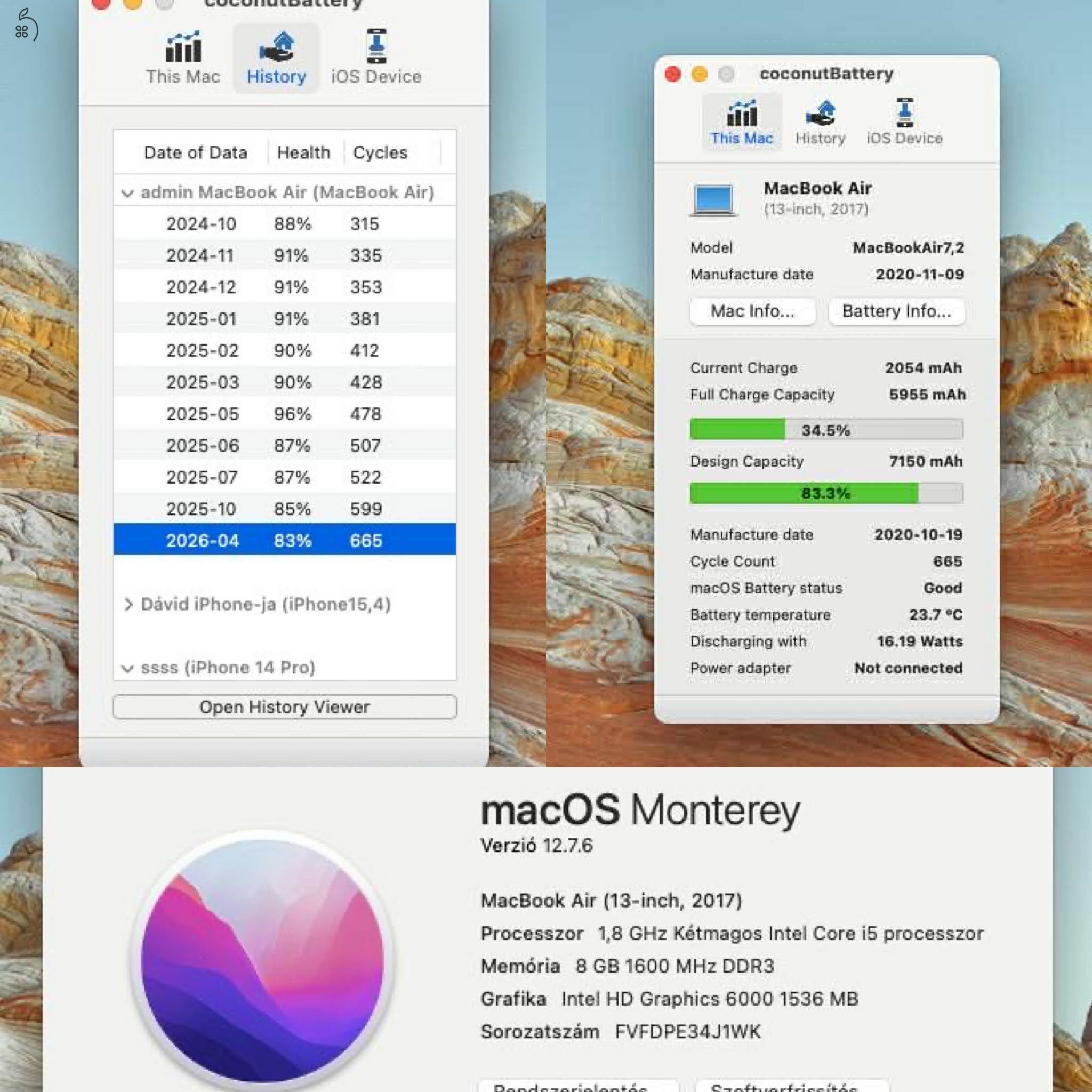Click the 2020-11-09 manufacture date value
The height and width of the screenshot is (1092, 1092).
click(x=920, y=274)
